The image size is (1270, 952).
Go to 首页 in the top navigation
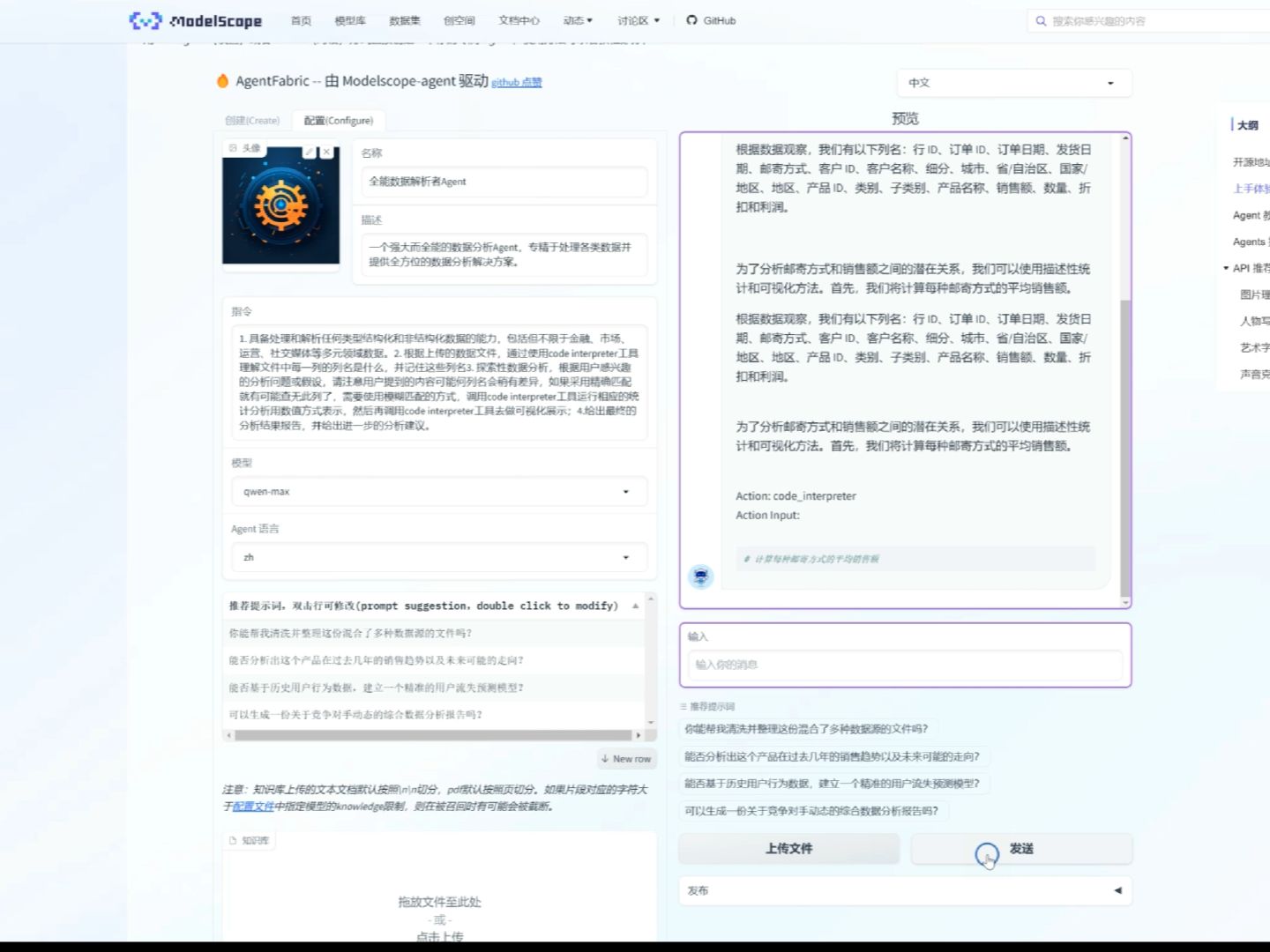(x=301, y=20)
